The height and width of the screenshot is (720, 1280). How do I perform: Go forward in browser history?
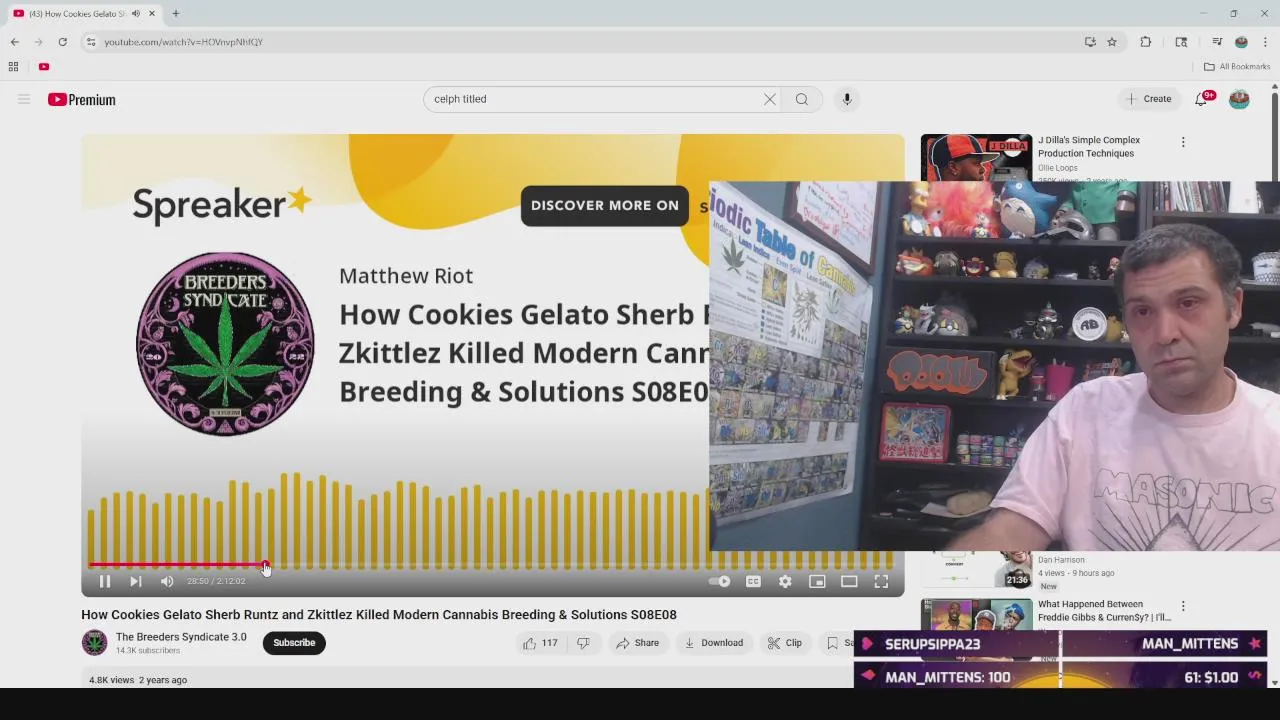38,42
